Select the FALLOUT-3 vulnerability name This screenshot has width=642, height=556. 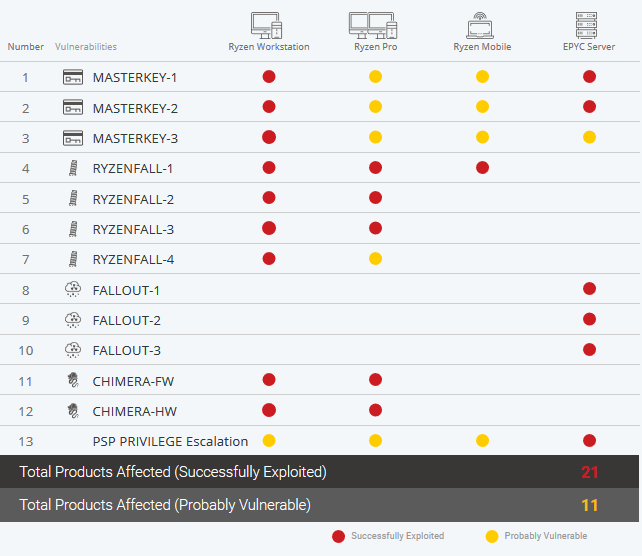tap(127, 351)
